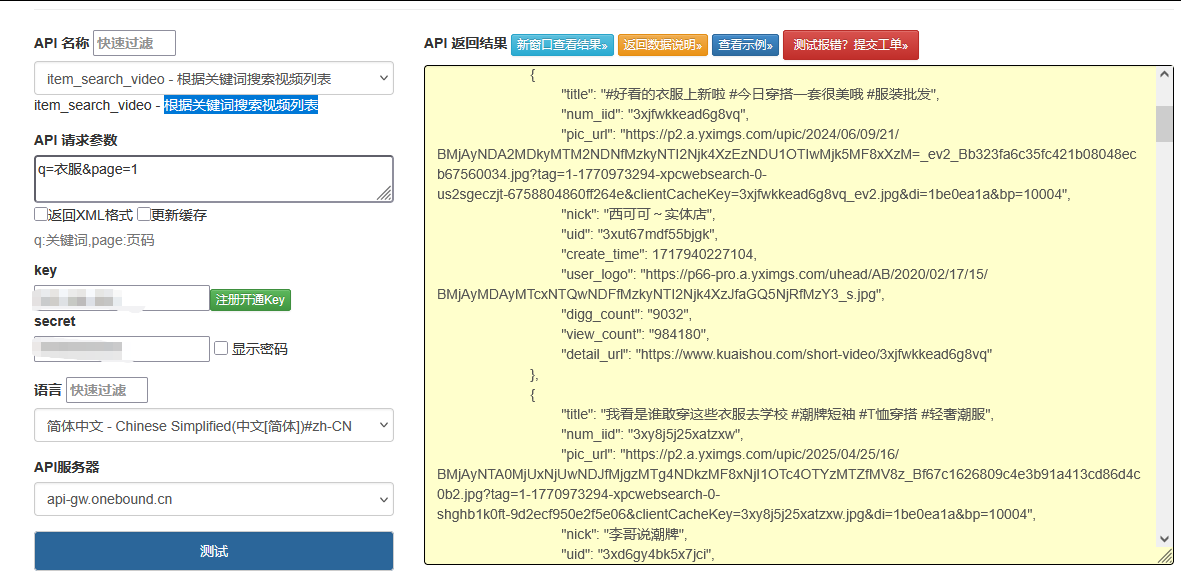Click the API name quick filter field
This screenshot has width=1181, height=587.
[134, 43]
